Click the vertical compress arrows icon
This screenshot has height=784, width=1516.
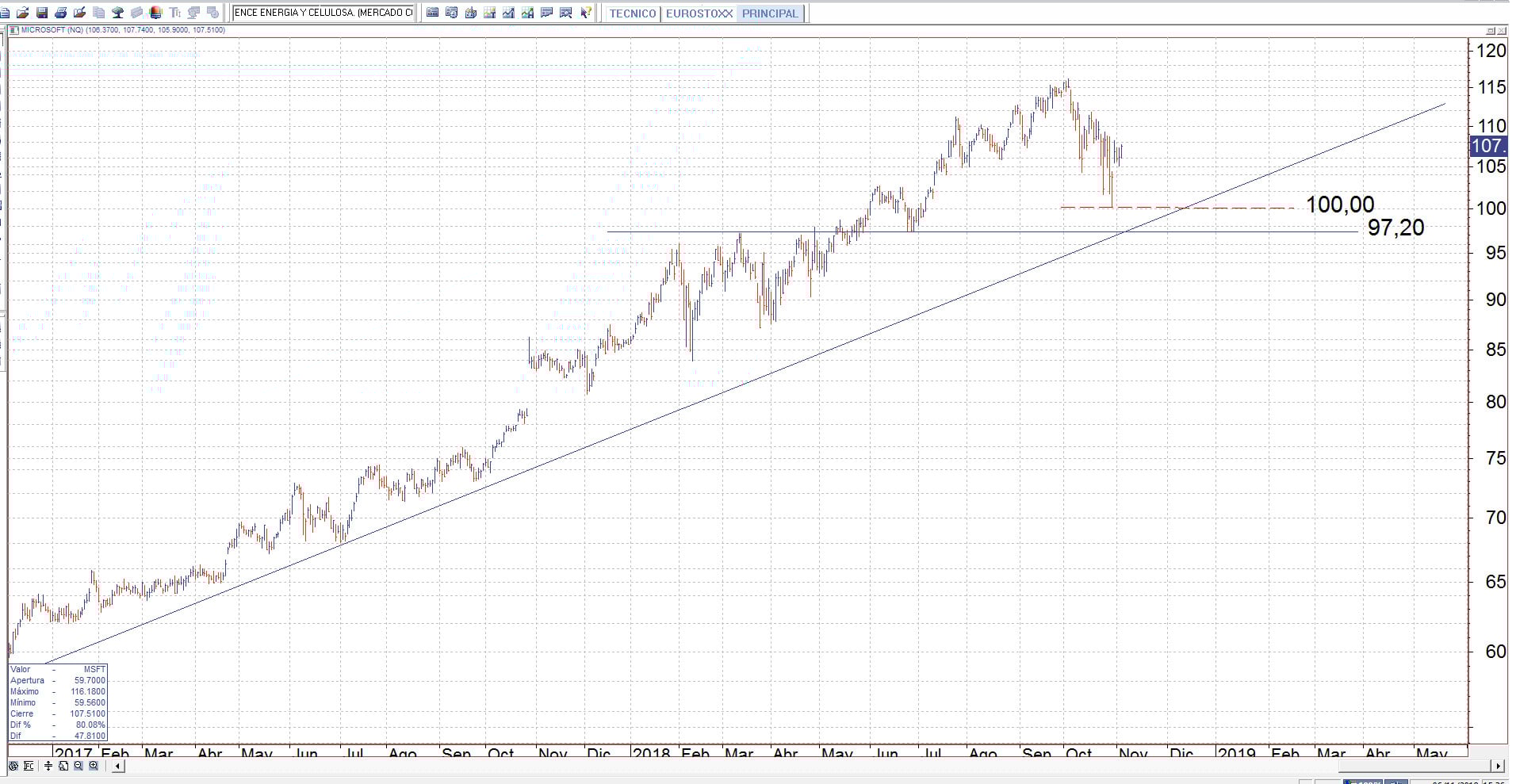tap(48, 766)
